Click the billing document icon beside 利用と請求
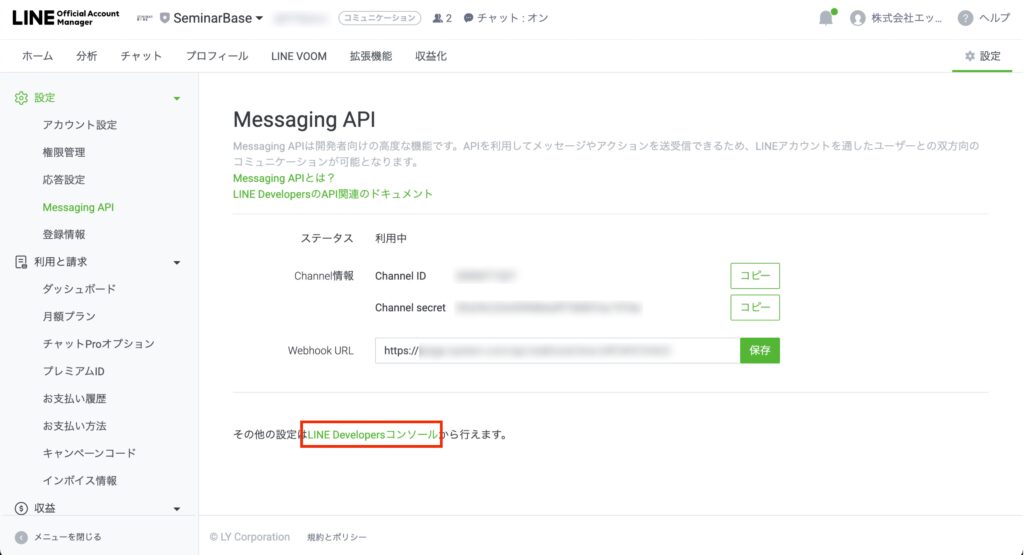Viewport: 1024px width, 555px height. pos(21,262)
